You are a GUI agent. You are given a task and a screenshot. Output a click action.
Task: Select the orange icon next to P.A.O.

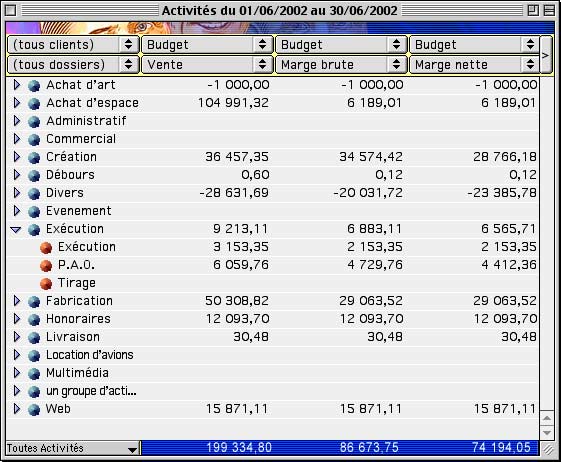coord(46,266)
